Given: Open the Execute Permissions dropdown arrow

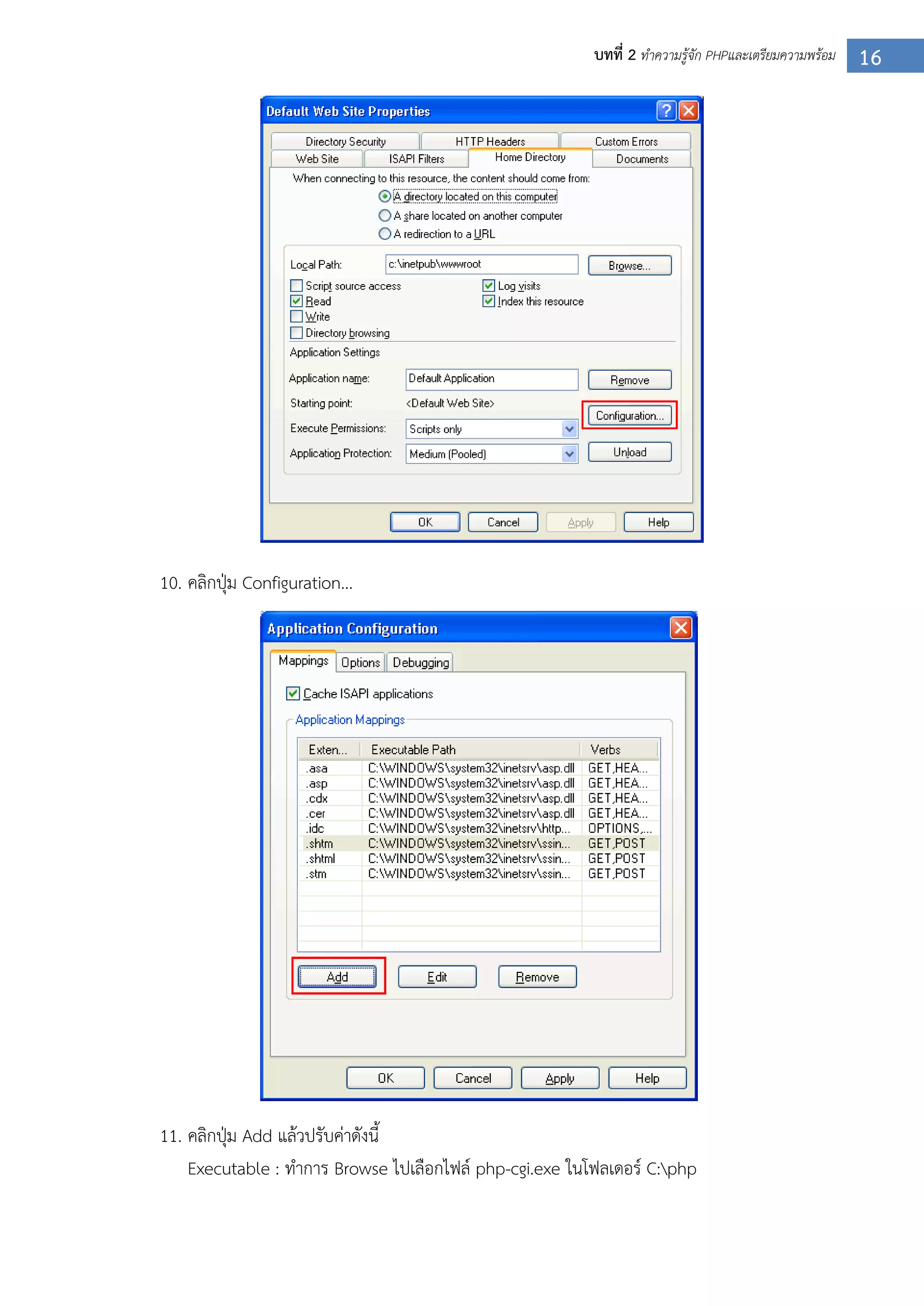Looking at the screenshot, I should (x=569, y=429).
